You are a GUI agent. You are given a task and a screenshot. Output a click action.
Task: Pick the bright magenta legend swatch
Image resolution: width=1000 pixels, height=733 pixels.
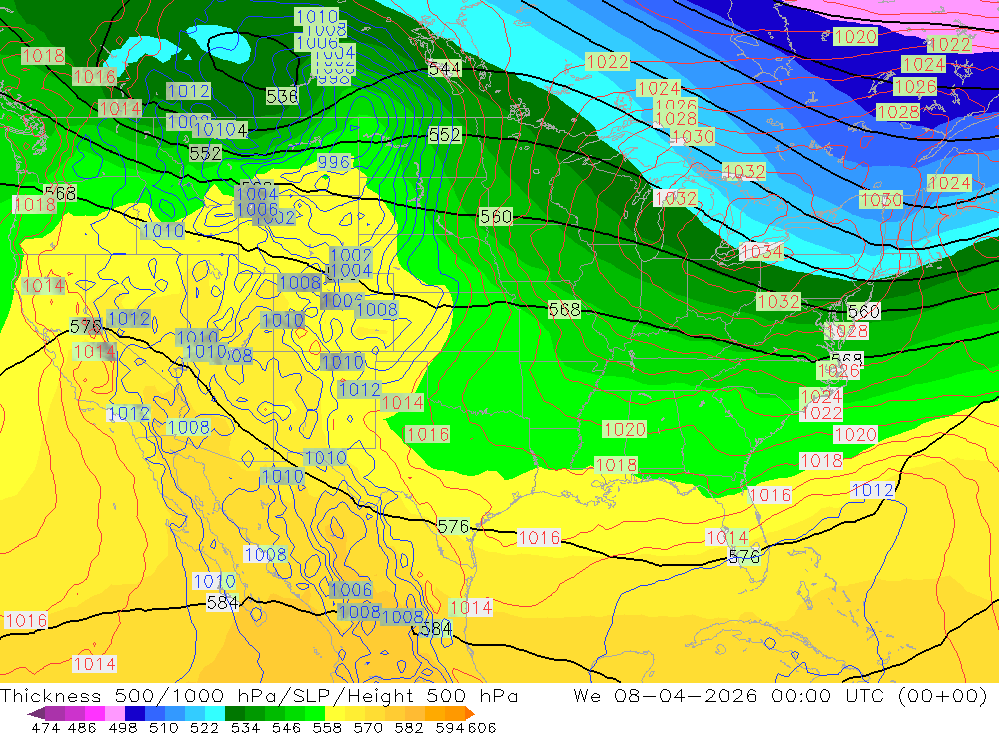pyautogui.click(x=95, y=713)
